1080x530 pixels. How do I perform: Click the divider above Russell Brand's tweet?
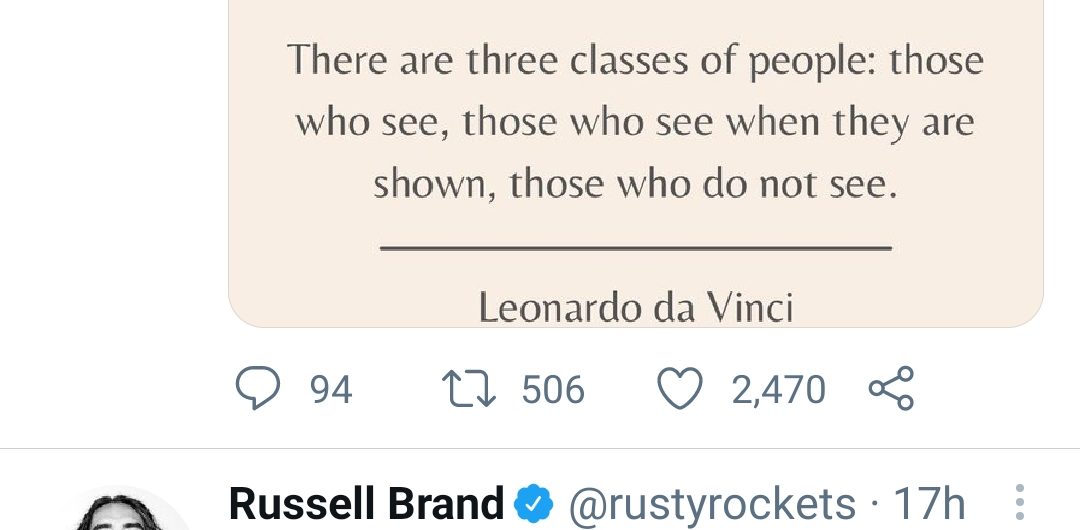[x=540, y=449]
